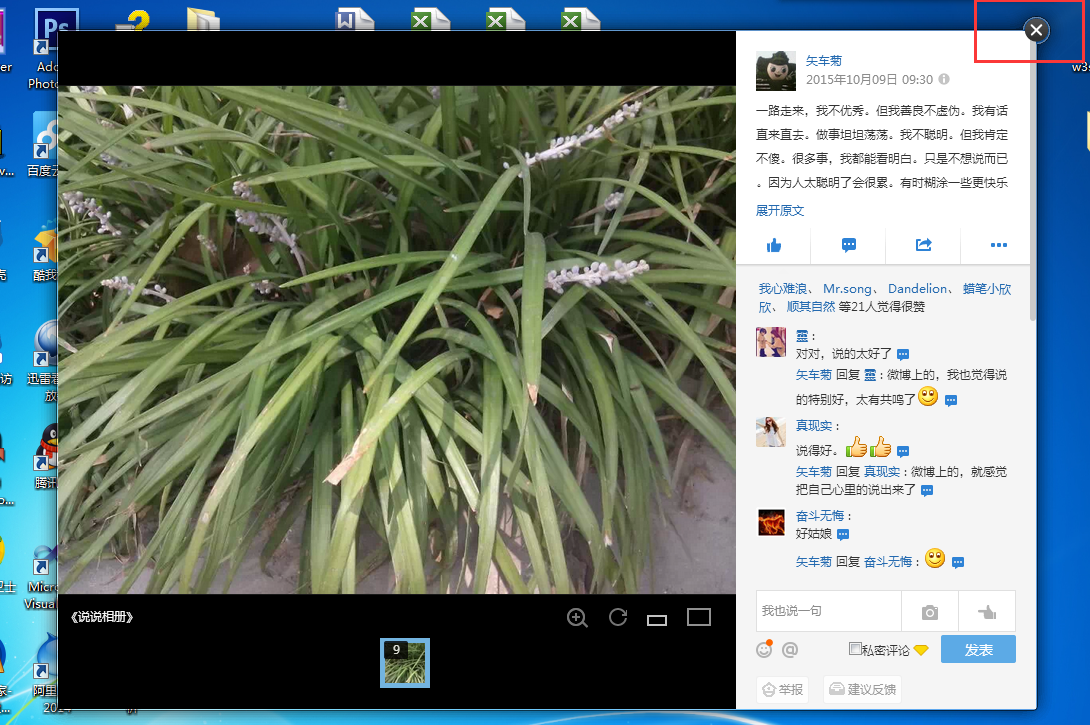Screen dimensions: 1090x725
Task: Click the 发表 button to post comment
Action: click(x=978, y=649)
